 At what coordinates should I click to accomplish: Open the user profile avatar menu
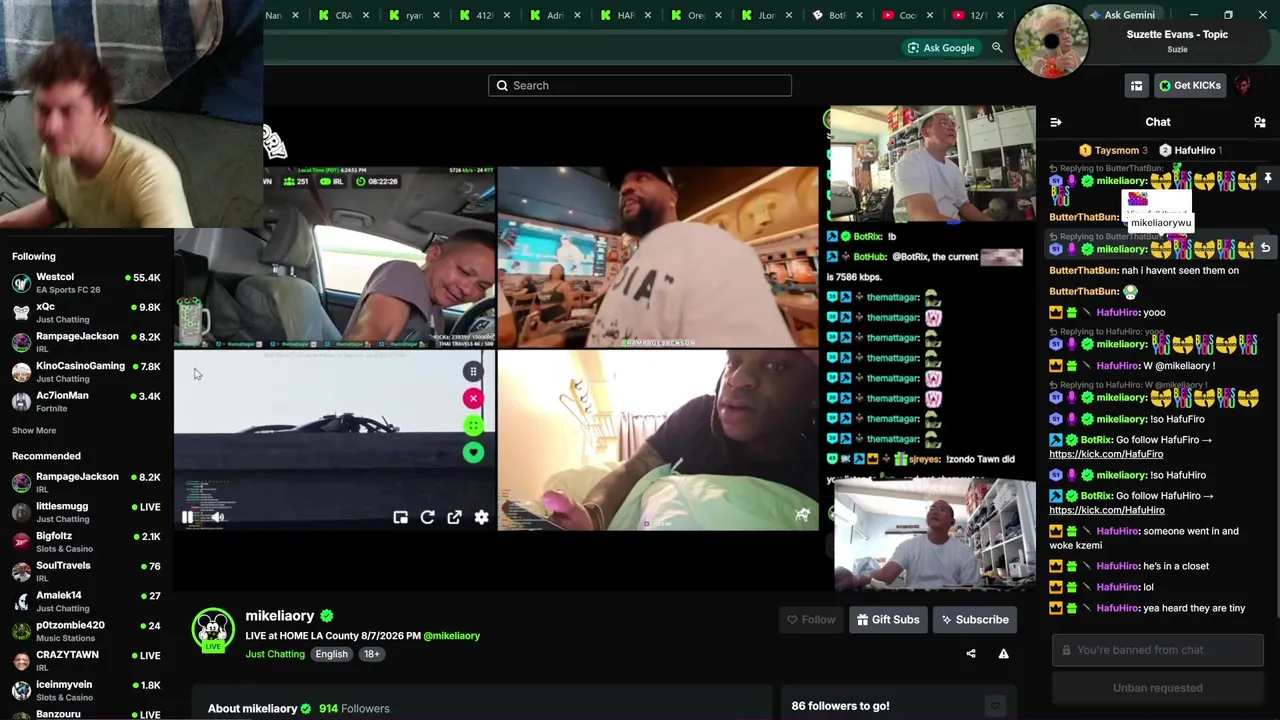point(1243,86)
